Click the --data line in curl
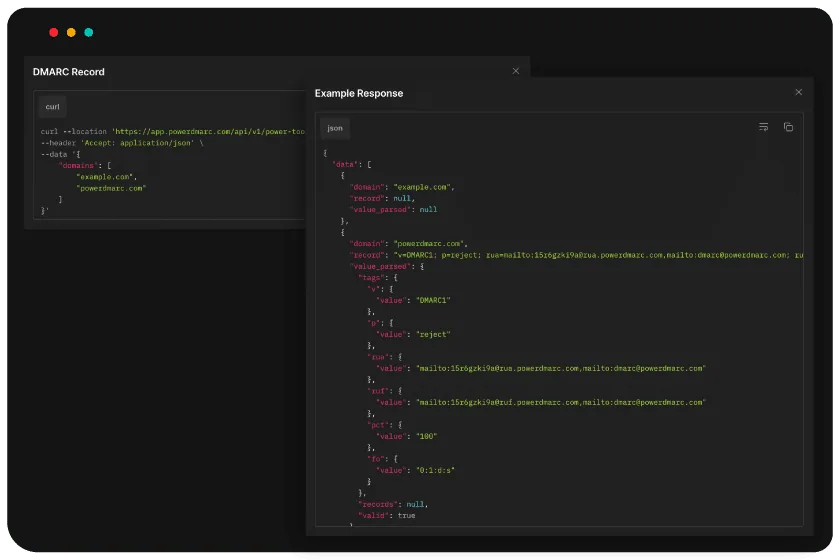 pos(61,154)
